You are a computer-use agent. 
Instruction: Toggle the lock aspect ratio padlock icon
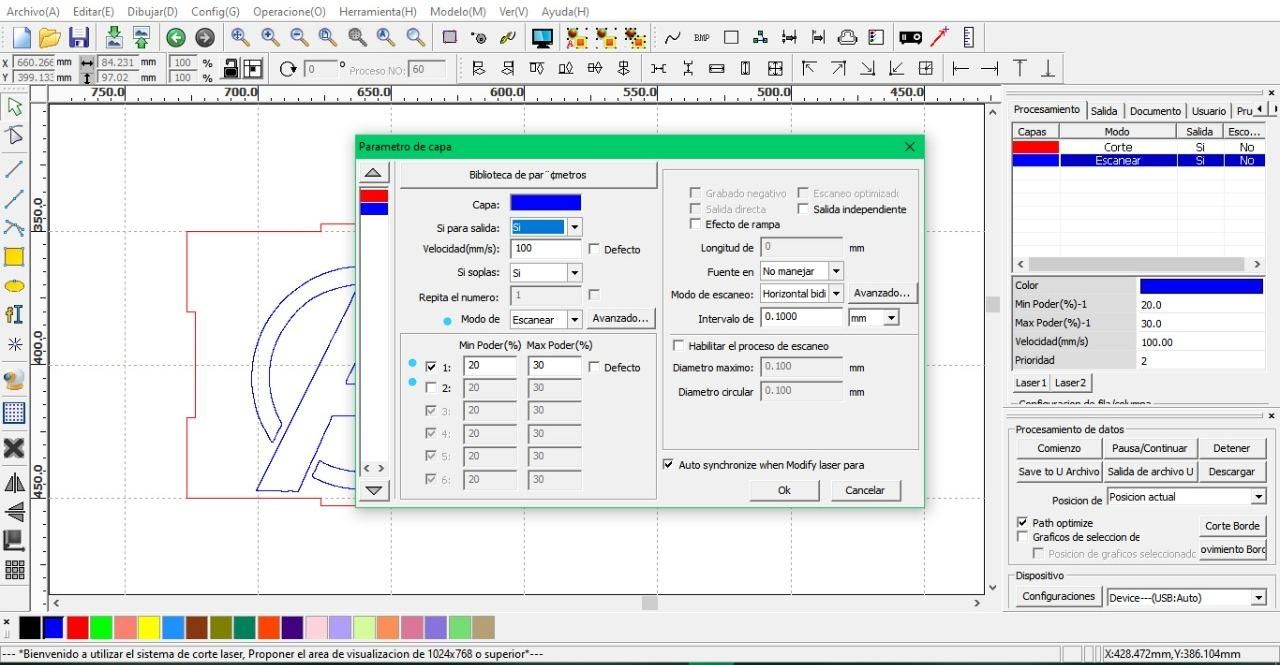tap(231, 68)
